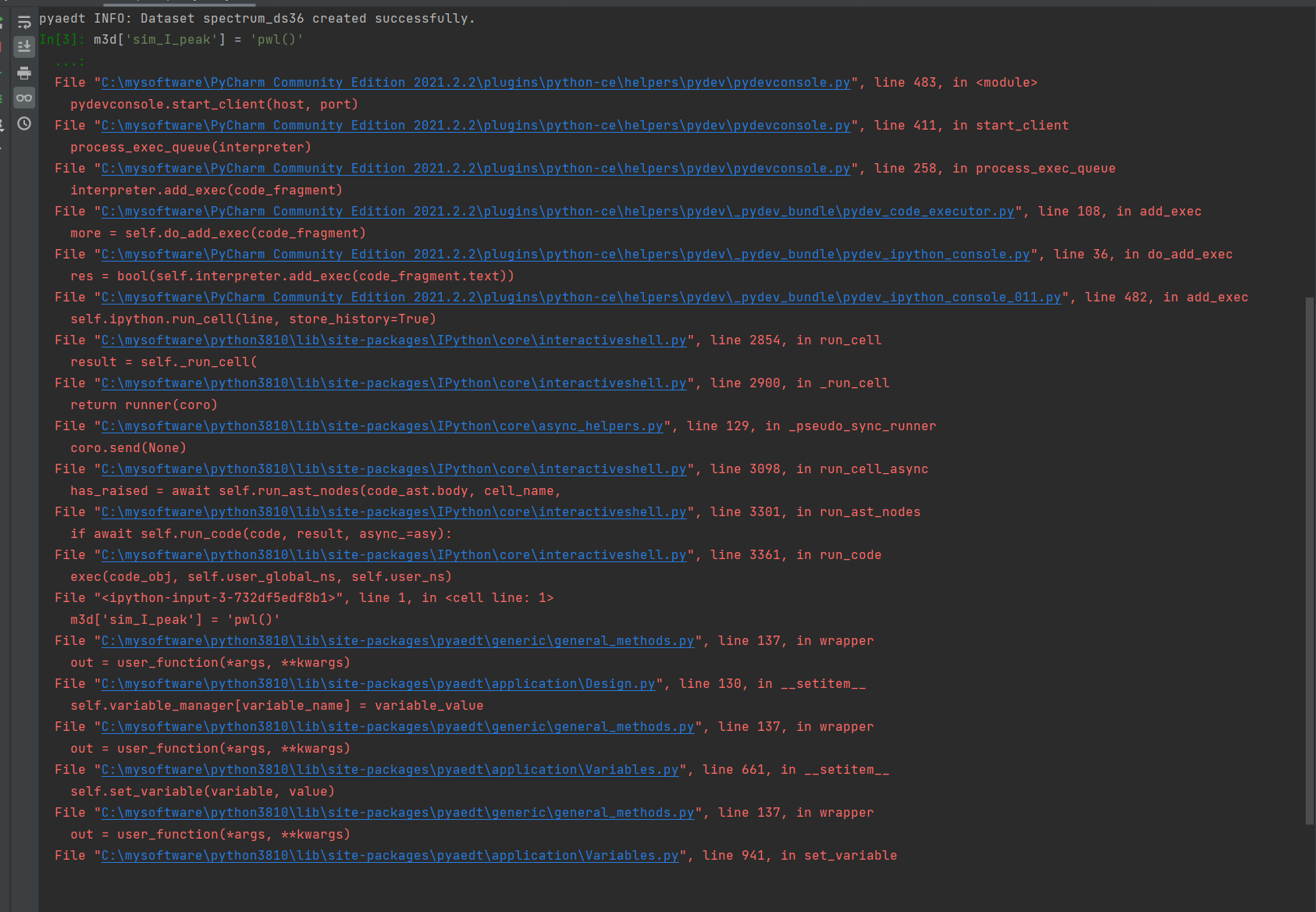Image resolution: width=1316 pixels, height=912 pixels.
Task: Toggle soft-wrap icon in console toolbar
Action: pyautogui.click(x=24, y=22)
